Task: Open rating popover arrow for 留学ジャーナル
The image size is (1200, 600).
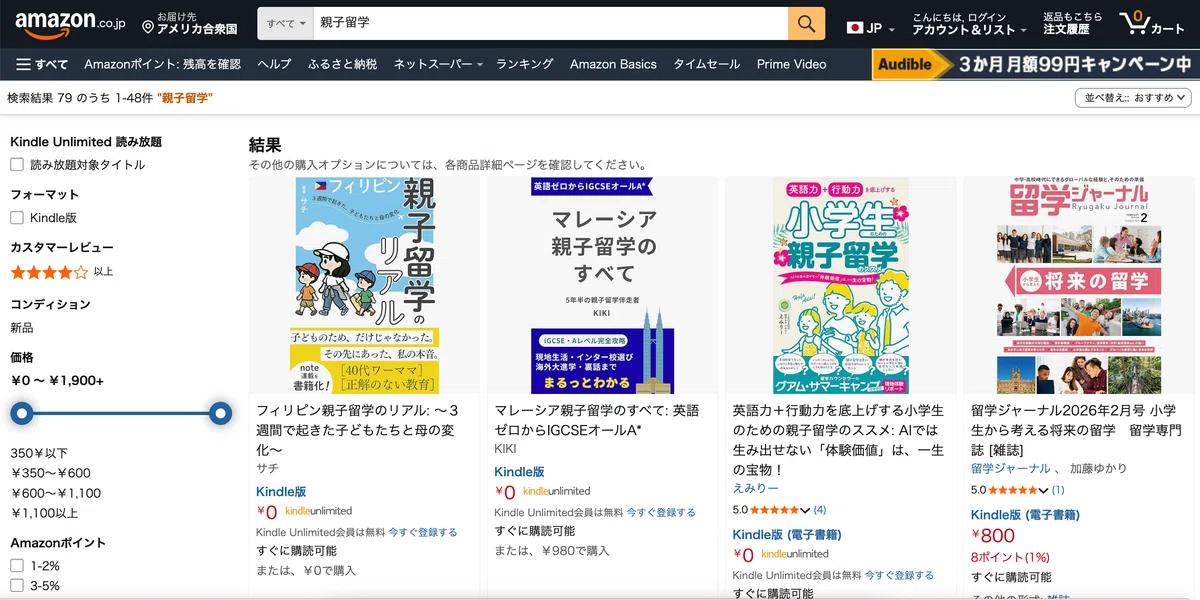Action: [1044, 490]
